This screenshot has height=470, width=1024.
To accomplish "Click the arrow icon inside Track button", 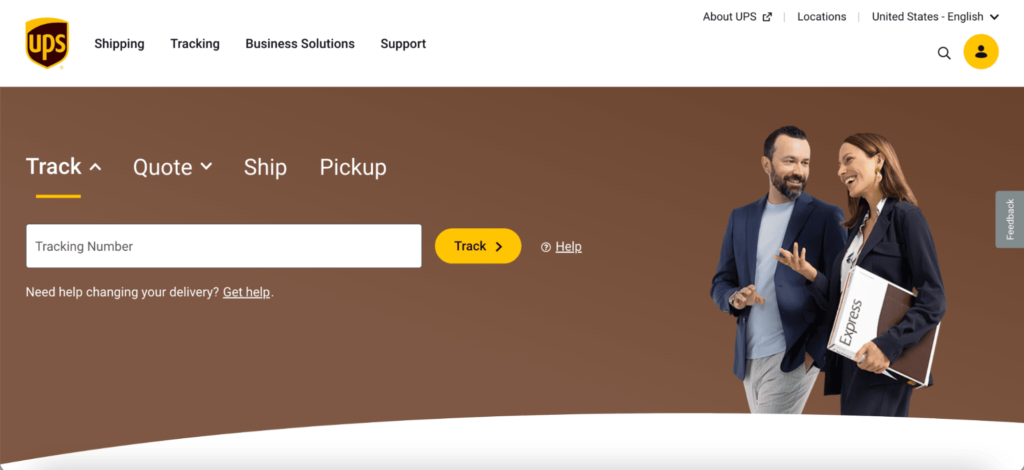I will pos(499,247).
